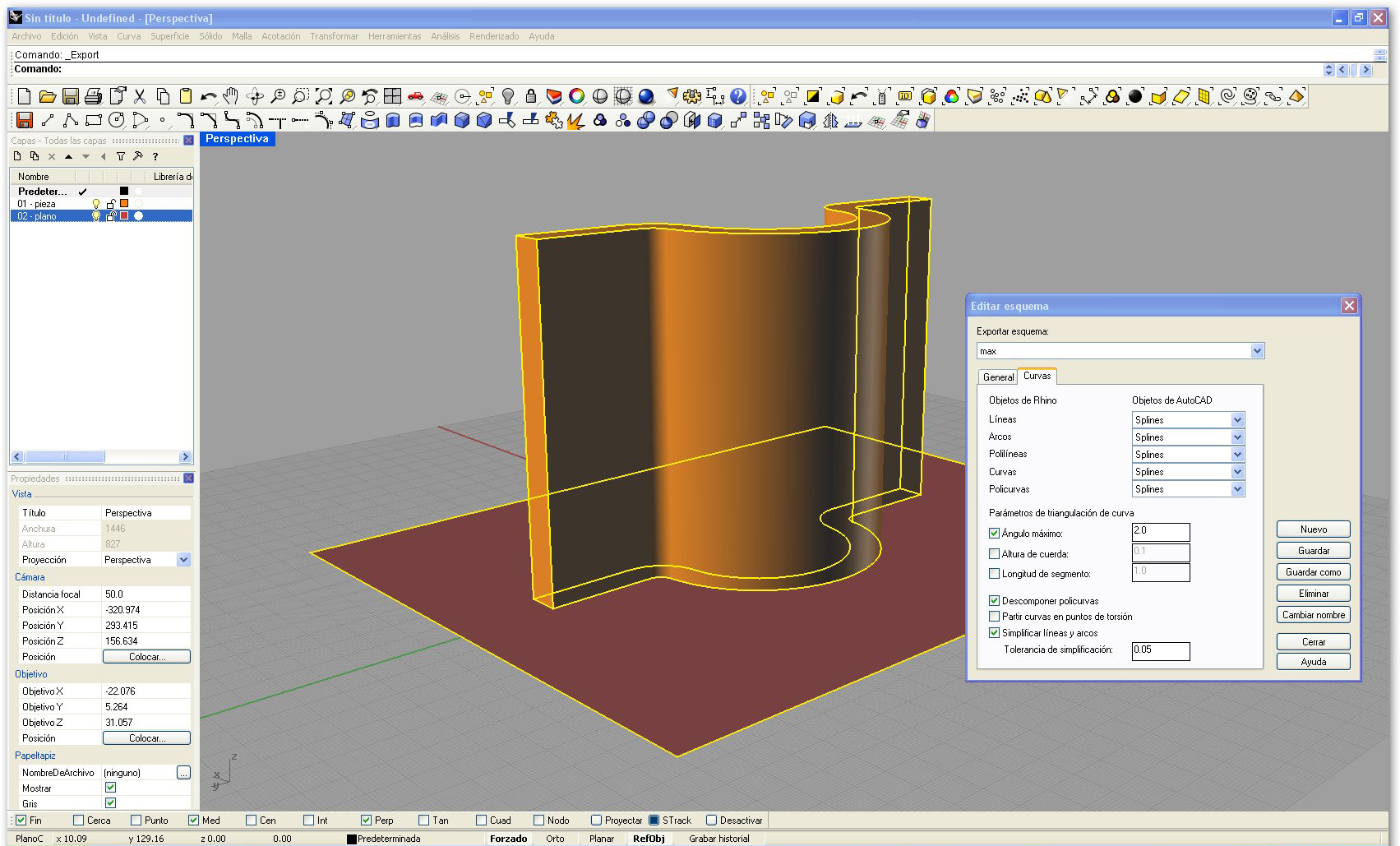Screen dimensions: 1400x846
Task: Click the padlock Lock icon in main toolbar
Action: coord(531,96)
